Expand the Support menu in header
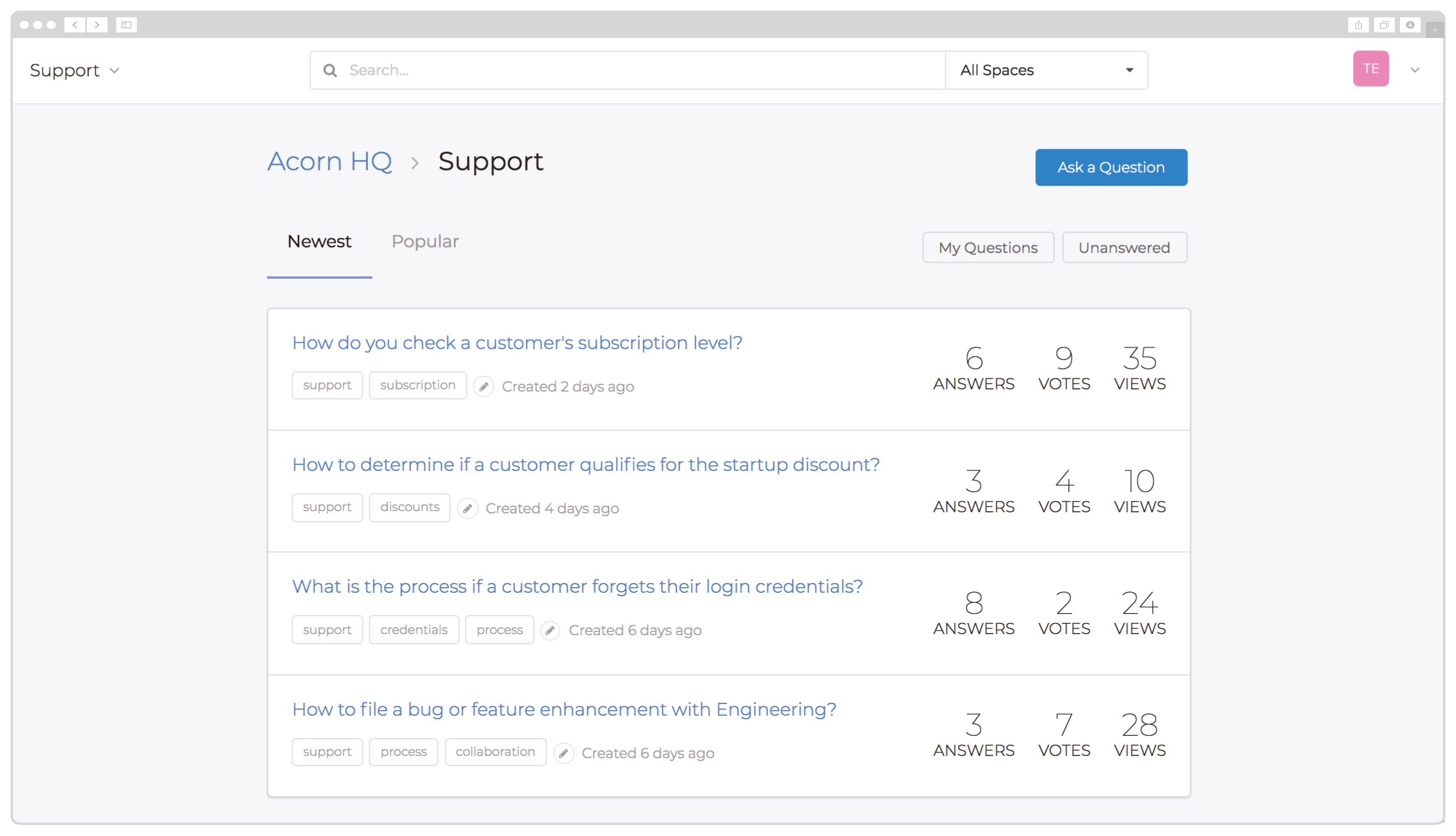The width and height of the screenshot is (1456, 836). pyautogui.click(x=74, y=70)
